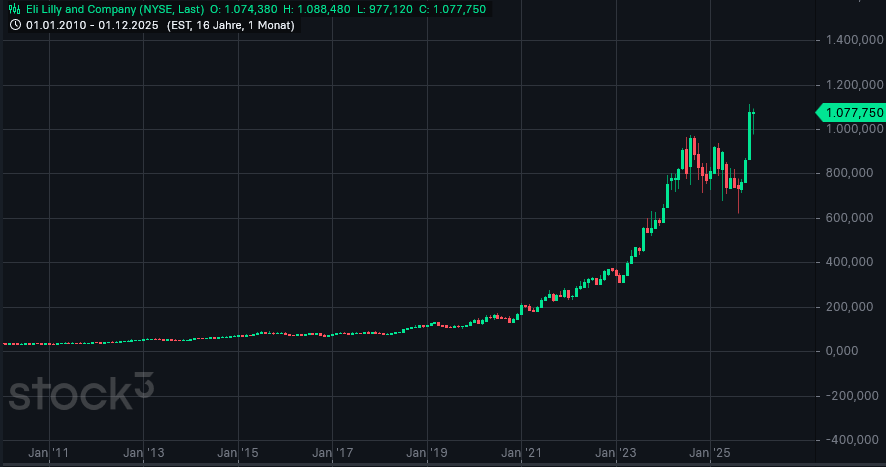Click the green 1.077,750 current price tag
Viewport: 886px width, 467px height.
852,113
